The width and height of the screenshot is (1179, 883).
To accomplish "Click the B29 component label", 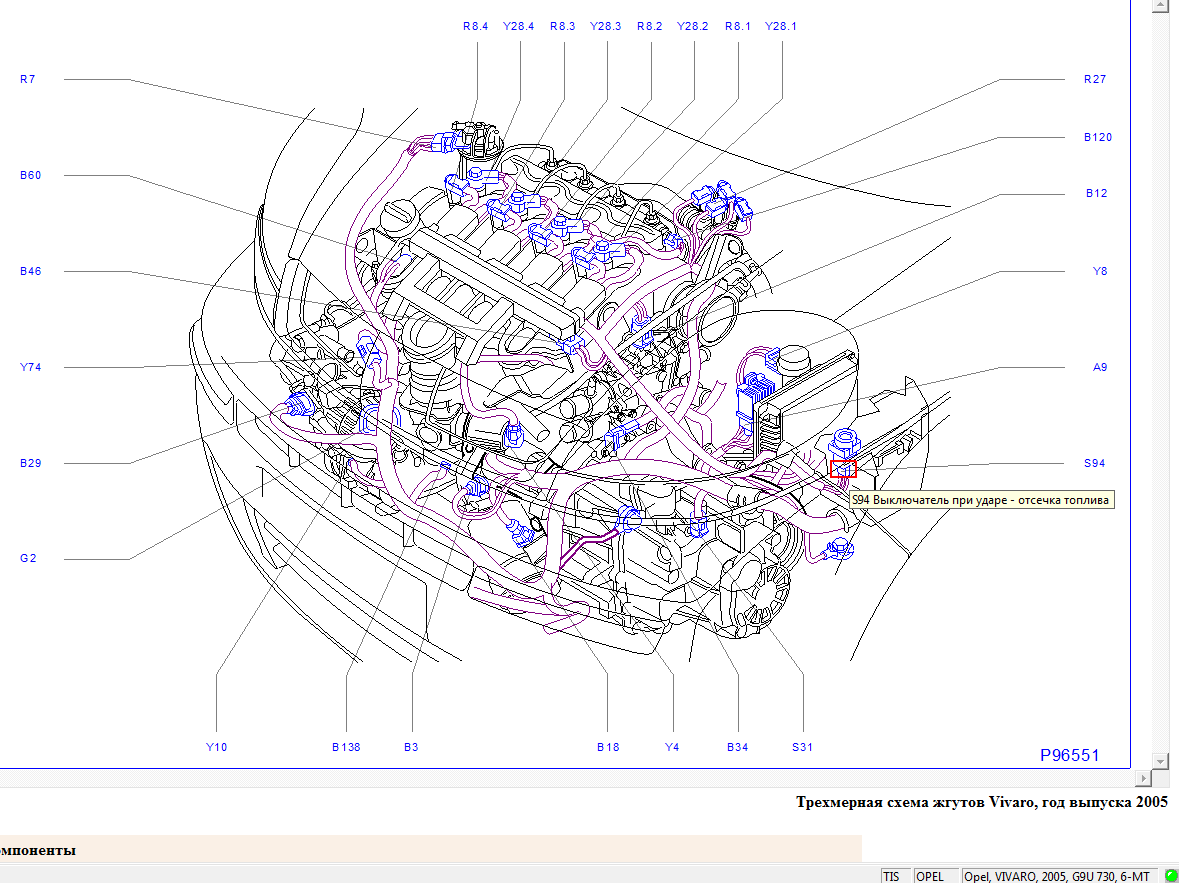I will 30,463.
